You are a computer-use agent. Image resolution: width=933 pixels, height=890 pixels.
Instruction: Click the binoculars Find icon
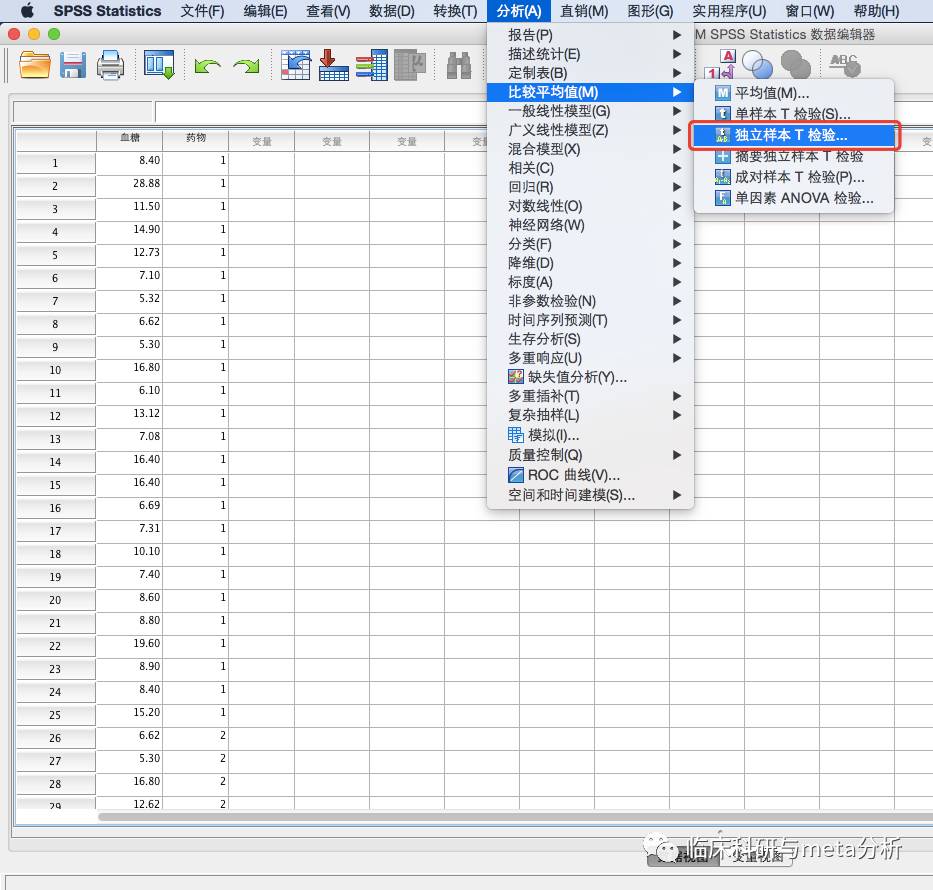pos(459,65)
